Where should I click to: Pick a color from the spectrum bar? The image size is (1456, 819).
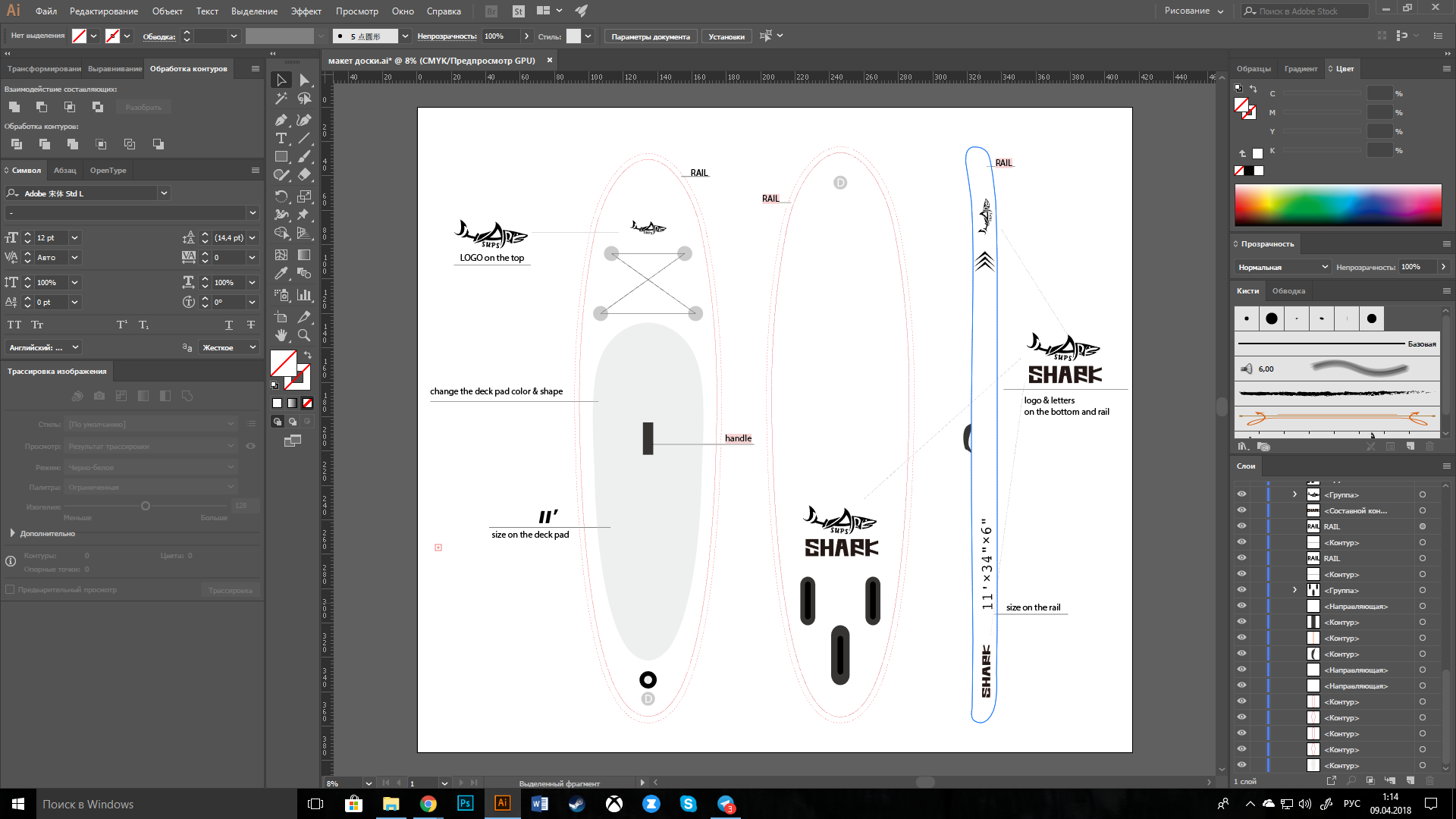1338,205
